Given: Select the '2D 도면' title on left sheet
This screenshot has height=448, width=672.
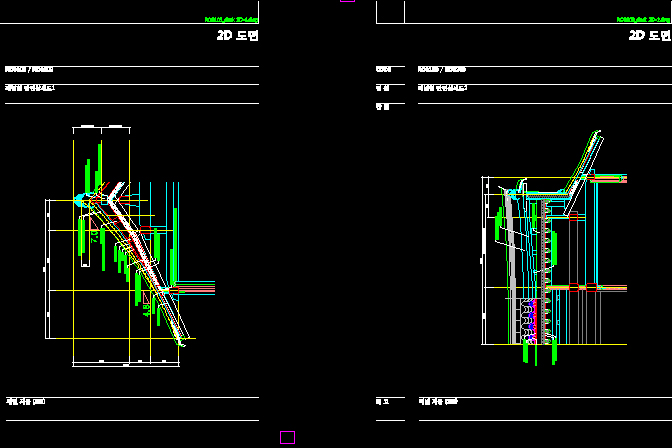Looking at the screenshot, I should tap(237, 35).
